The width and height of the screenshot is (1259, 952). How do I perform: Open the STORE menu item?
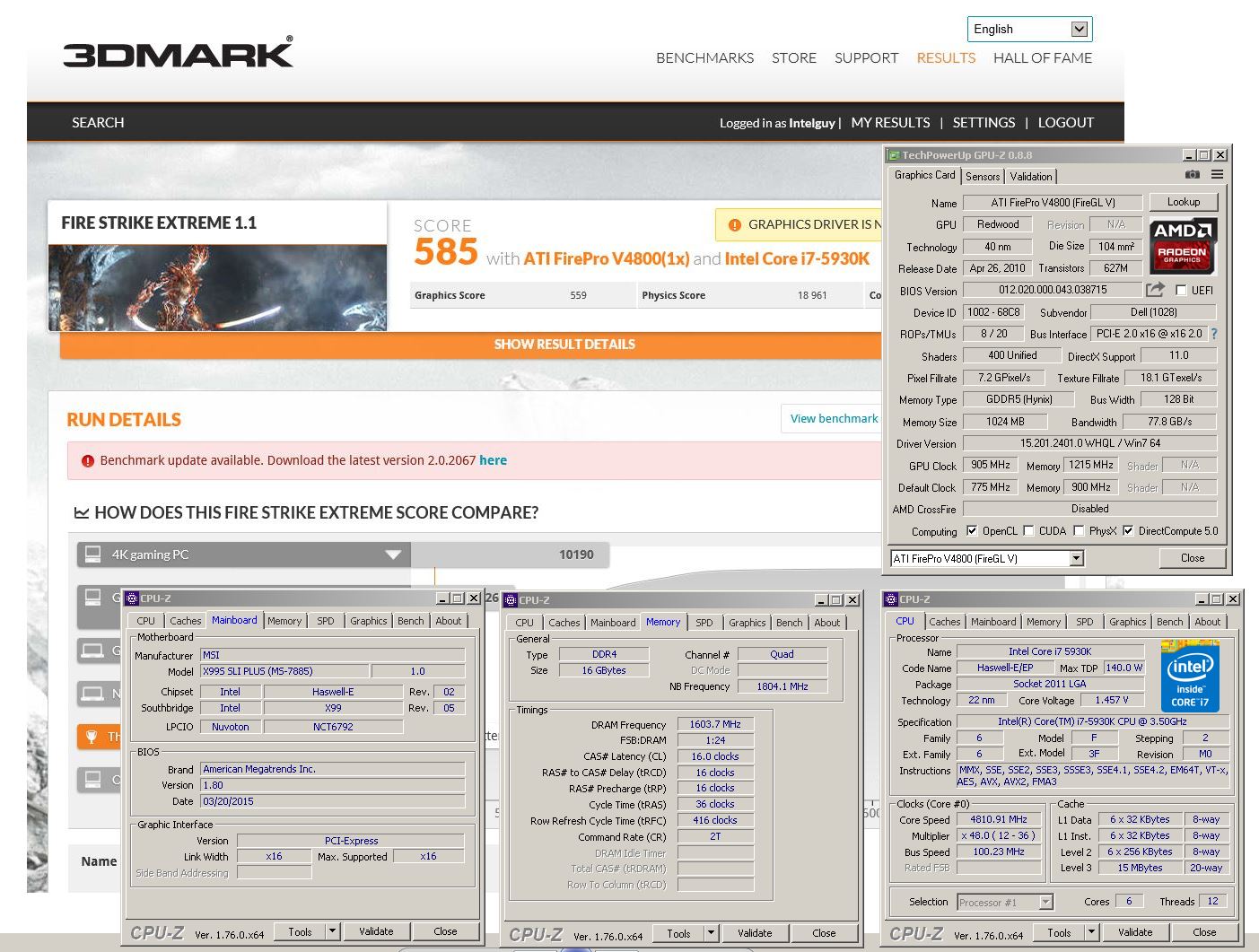click(794, 57)
